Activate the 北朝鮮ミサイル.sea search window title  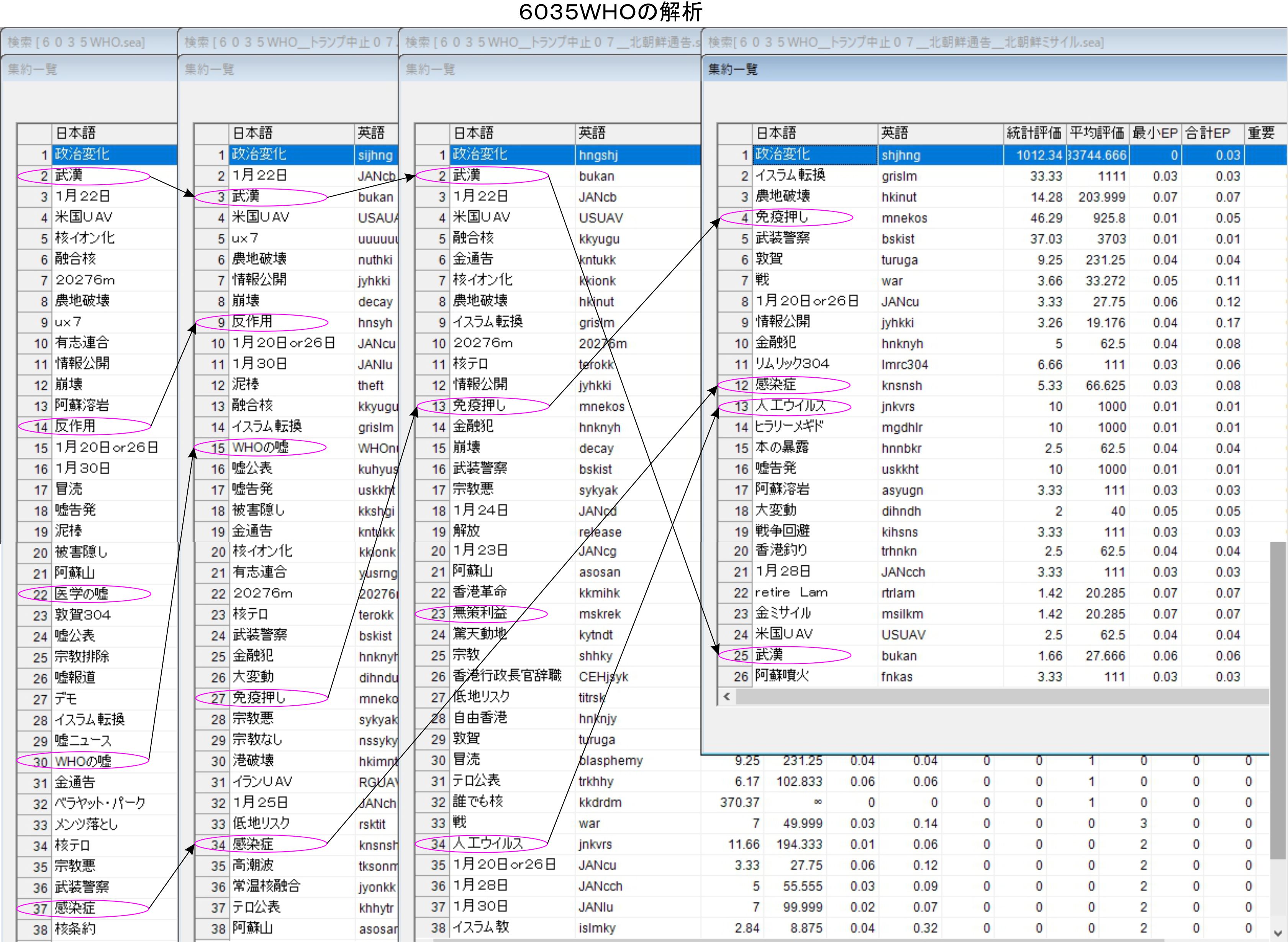(x=905, y=42)
